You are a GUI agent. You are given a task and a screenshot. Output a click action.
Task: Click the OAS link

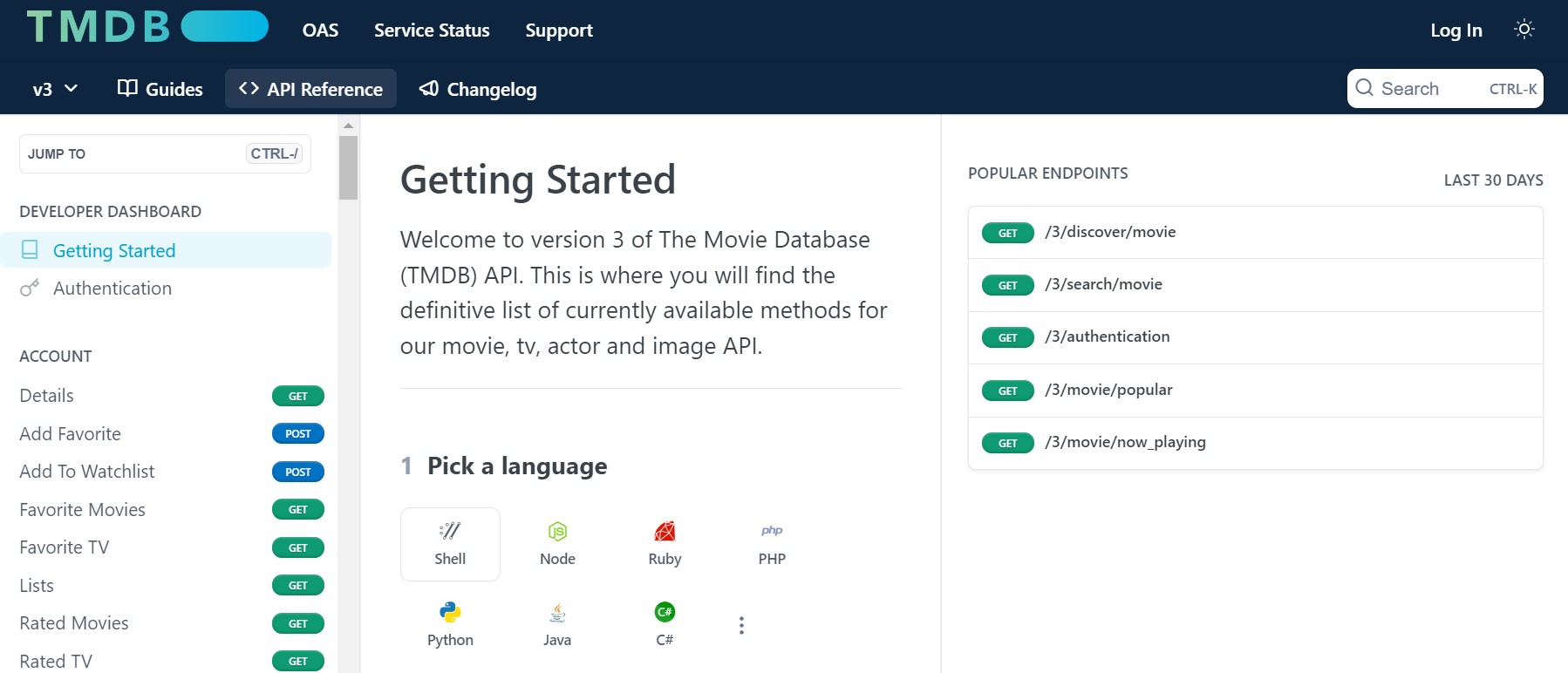coord(320,31)
